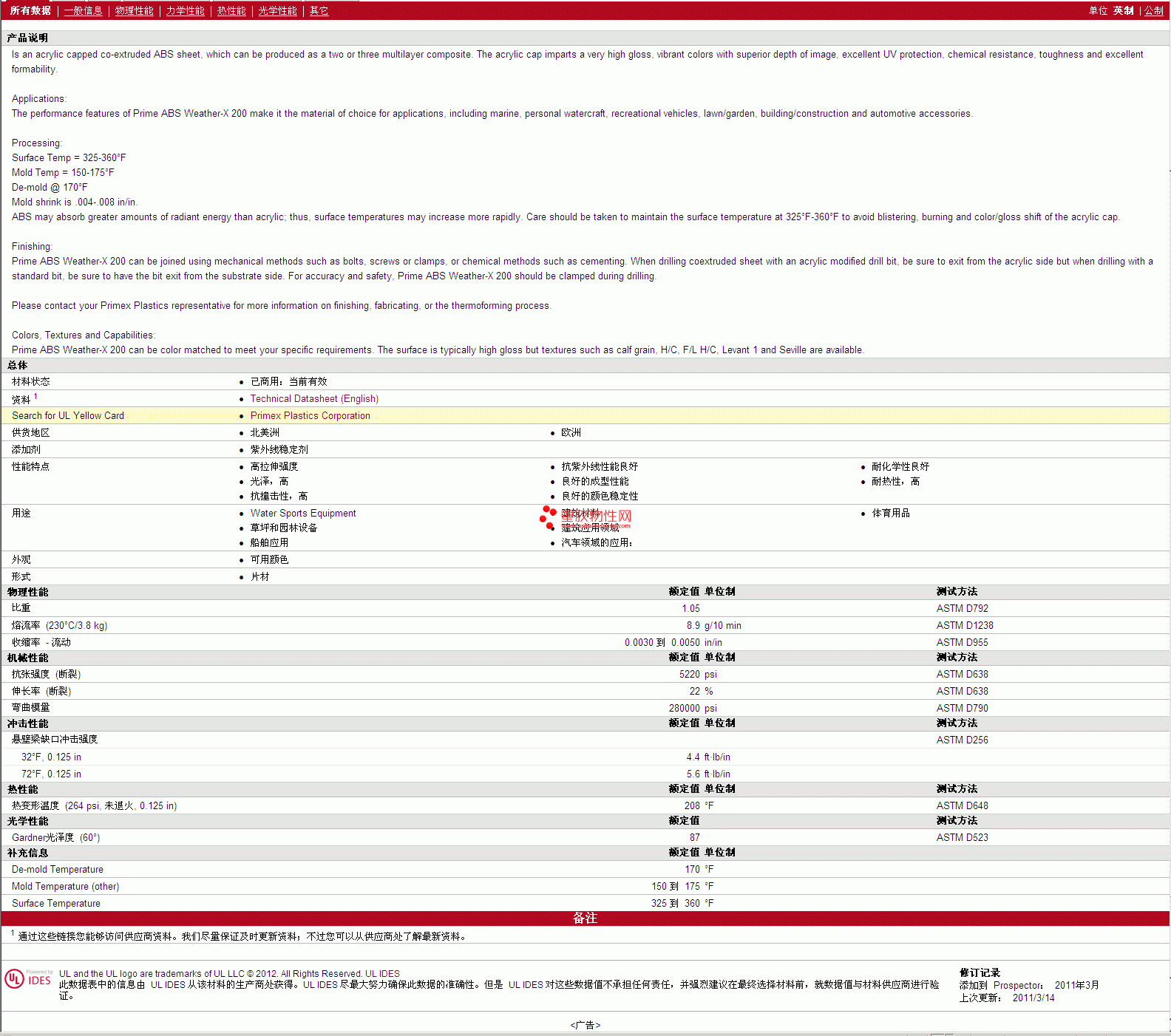1171x1036 pixels.
Task: Click the 船舶应用 entry
Action: [269, 542]
